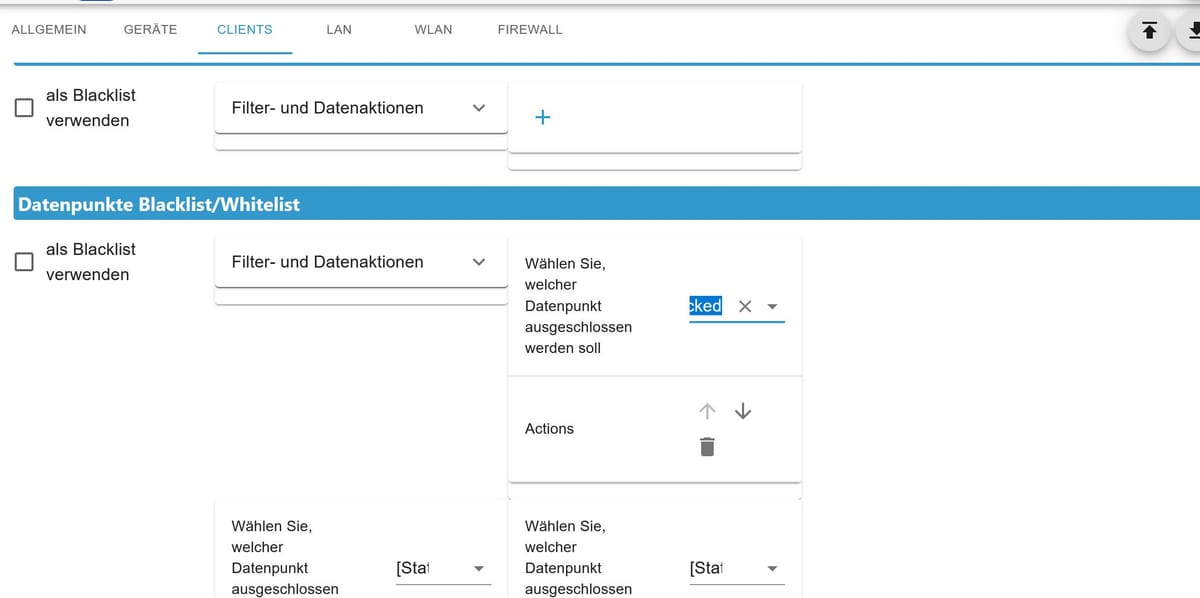Clear the selected datapoint with the X icon

click(x=744, y=306)
